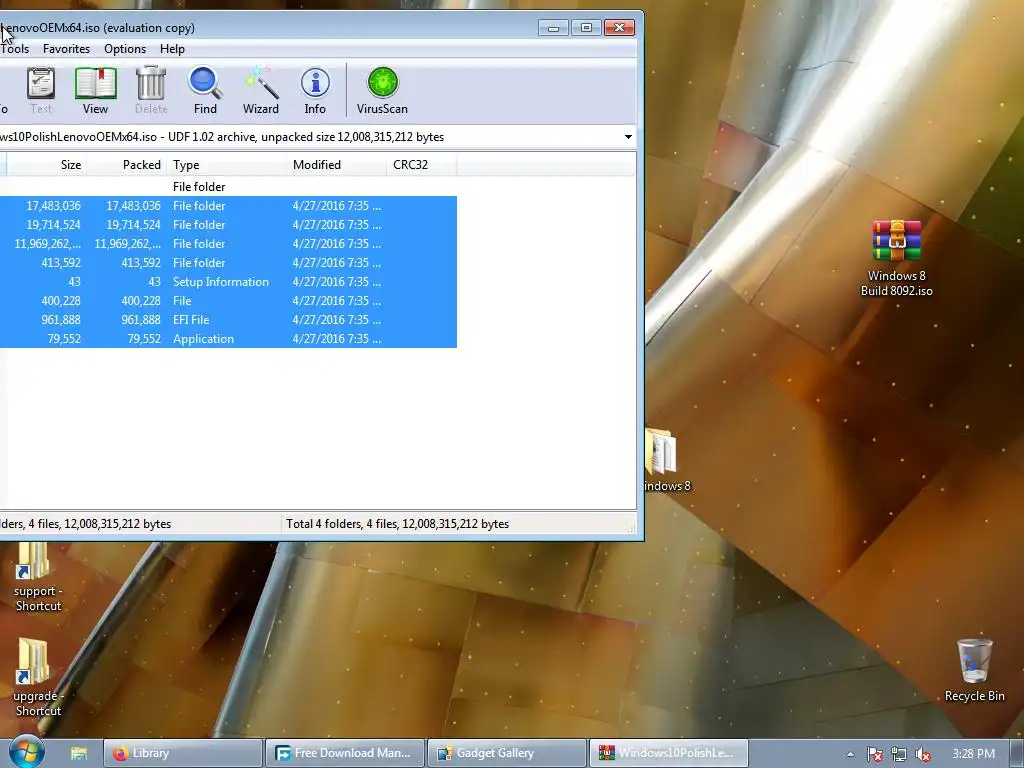Show hidden tray icons arrow

pos(850,754)
